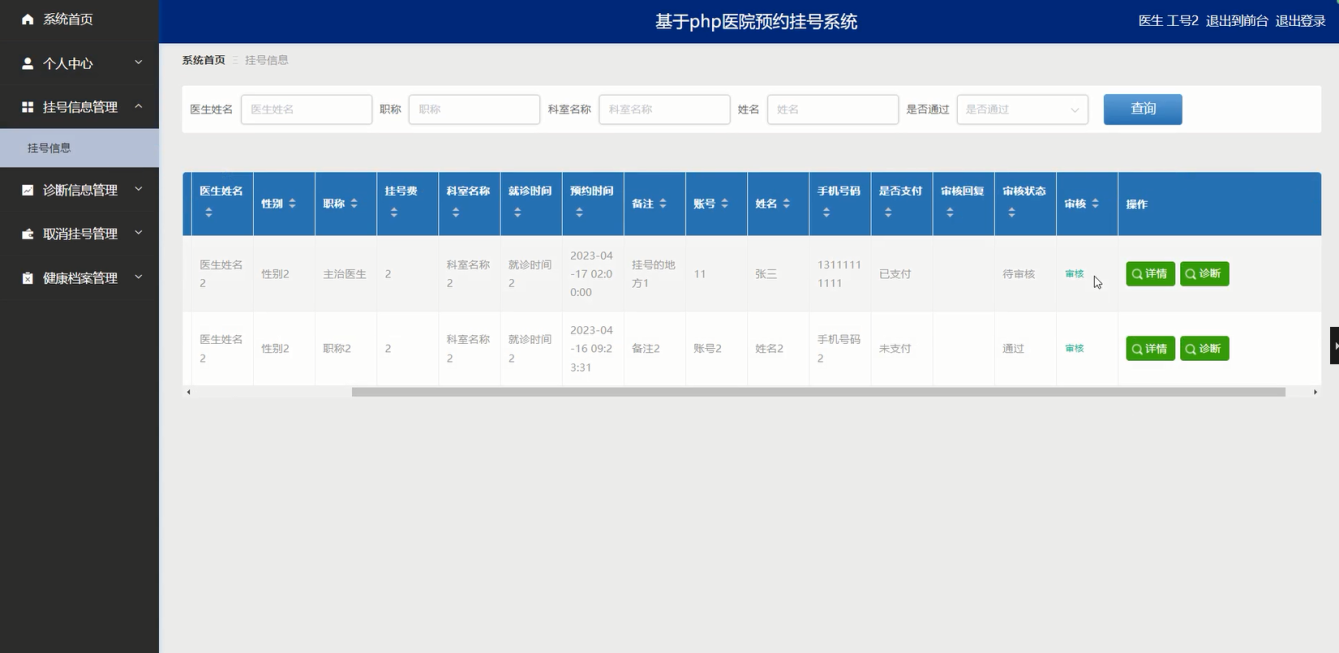Select 挂号信息 submenu item
This screenshot has width=1339, height=653.
pos(79,148)
